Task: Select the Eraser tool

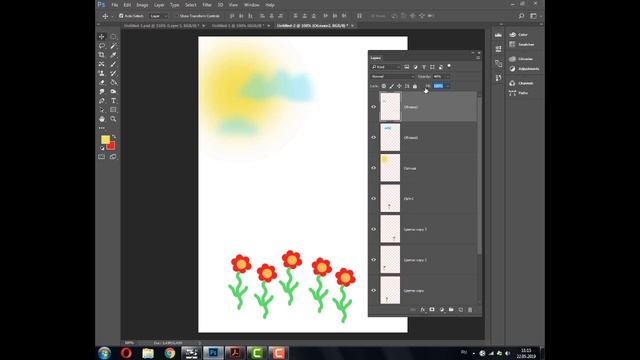Action: tap(102, 82)
